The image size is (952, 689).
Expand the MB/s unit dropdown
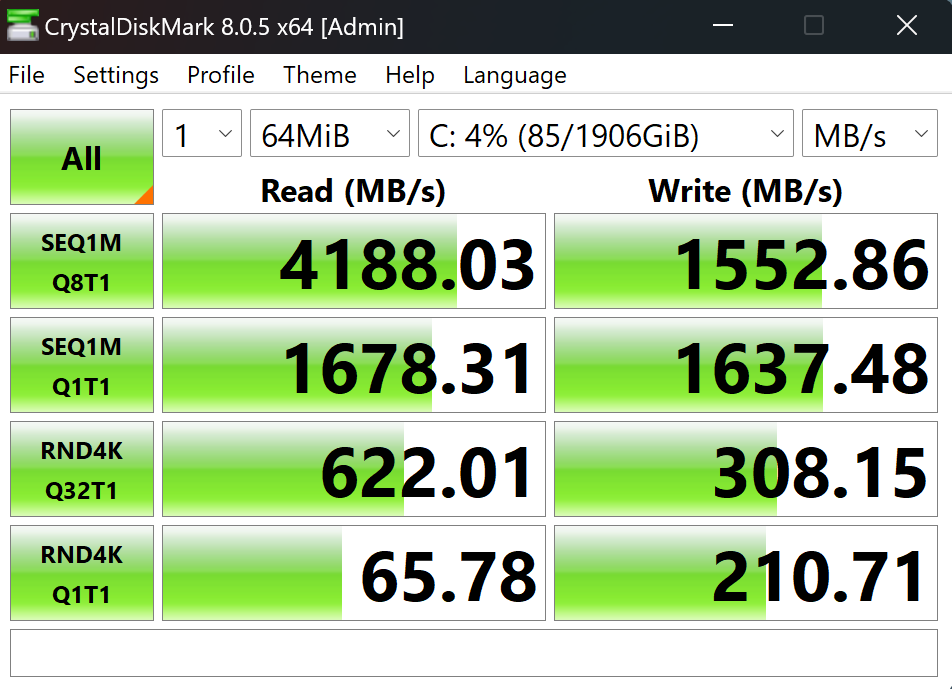click(870, 133)
